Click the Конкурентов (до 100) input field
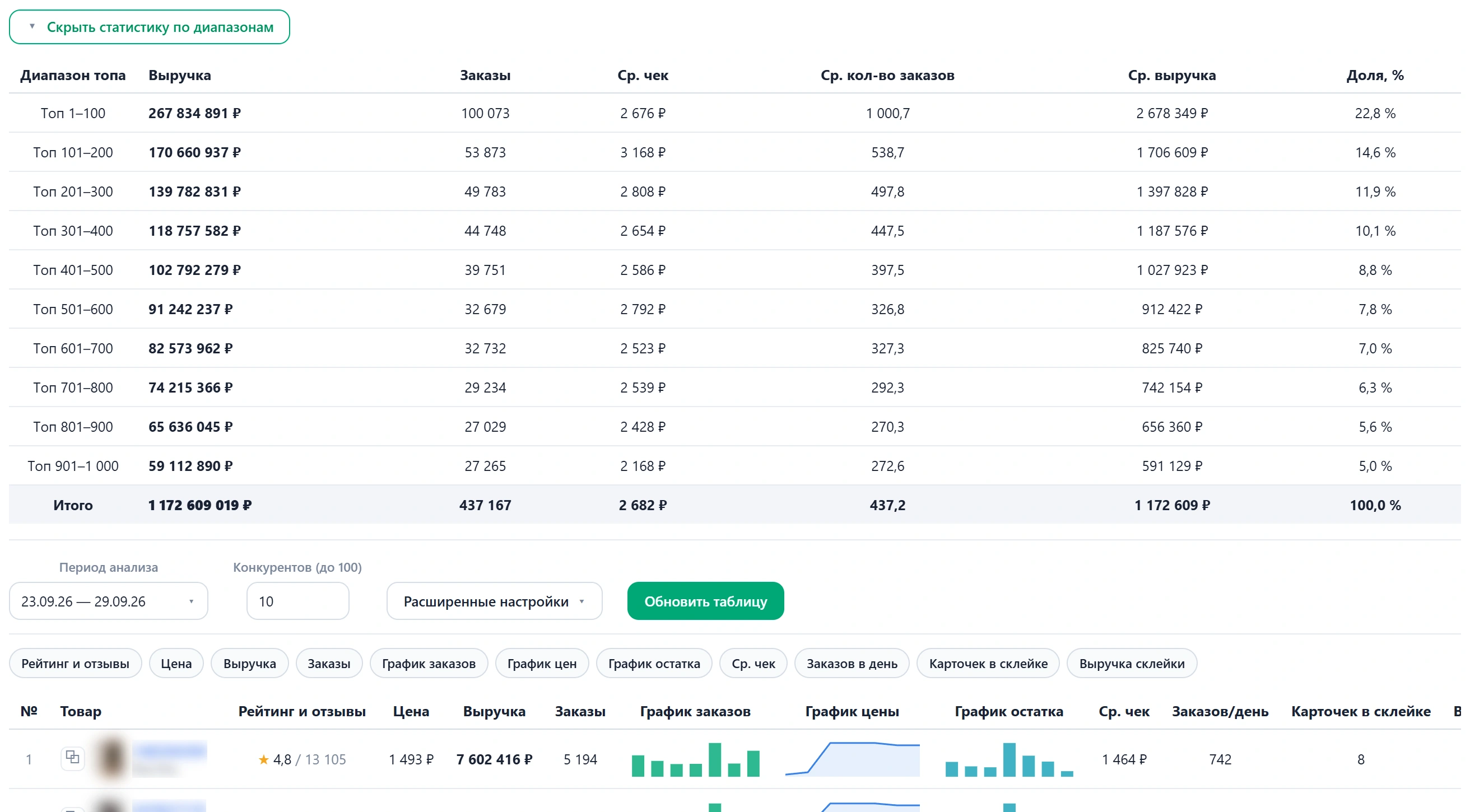1470x812 pixels. (x=297, y=601)
